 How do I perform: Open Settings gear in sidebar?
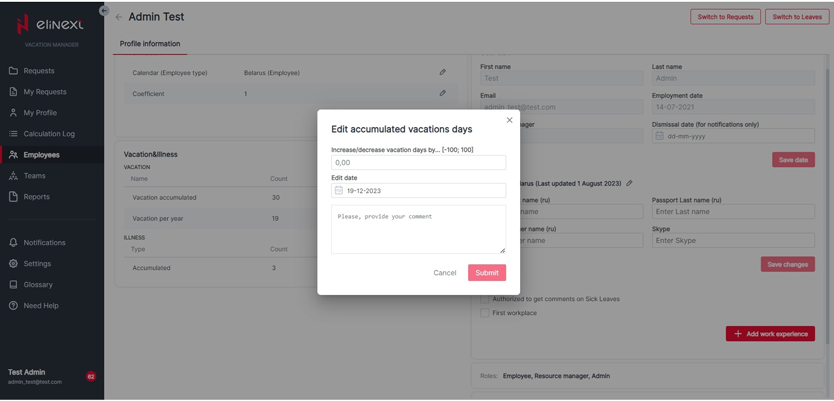(x=14, y=263)
